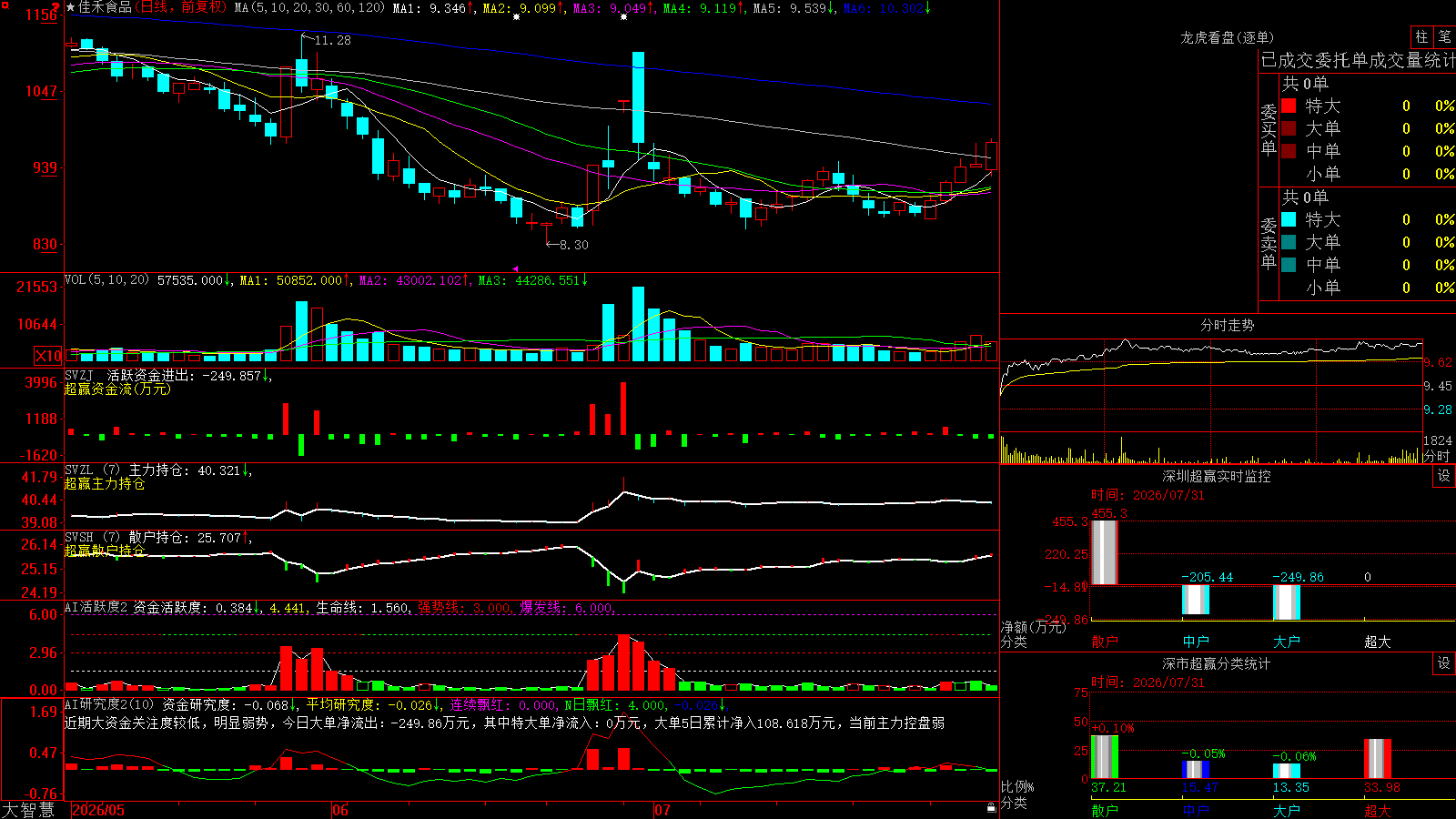1456x819 pixels.
Task: Click the 龙虎看盘(逐单) panel title
Action: (1228, 37)
